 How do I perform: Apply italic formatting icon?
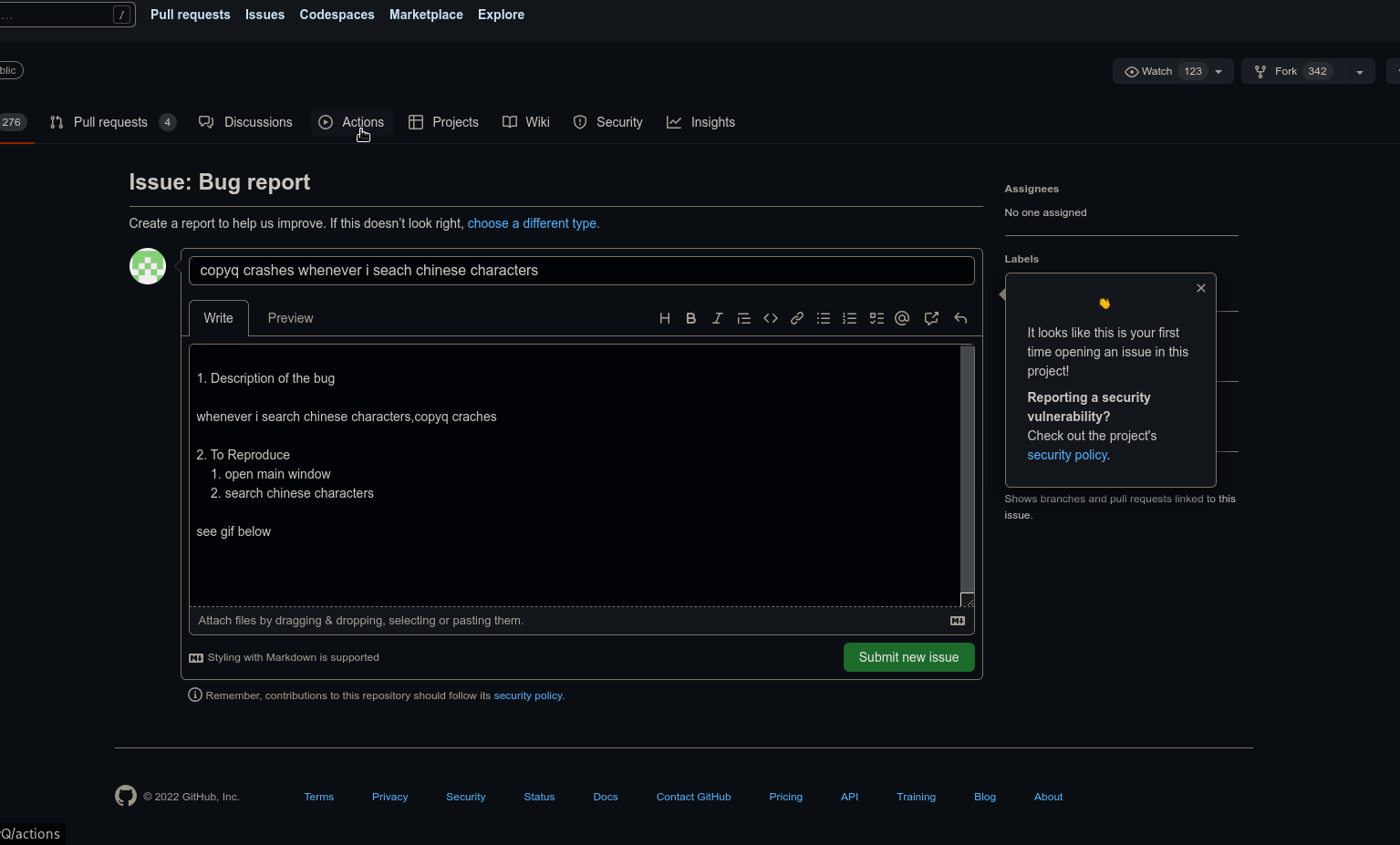click(x=718, y=318)
